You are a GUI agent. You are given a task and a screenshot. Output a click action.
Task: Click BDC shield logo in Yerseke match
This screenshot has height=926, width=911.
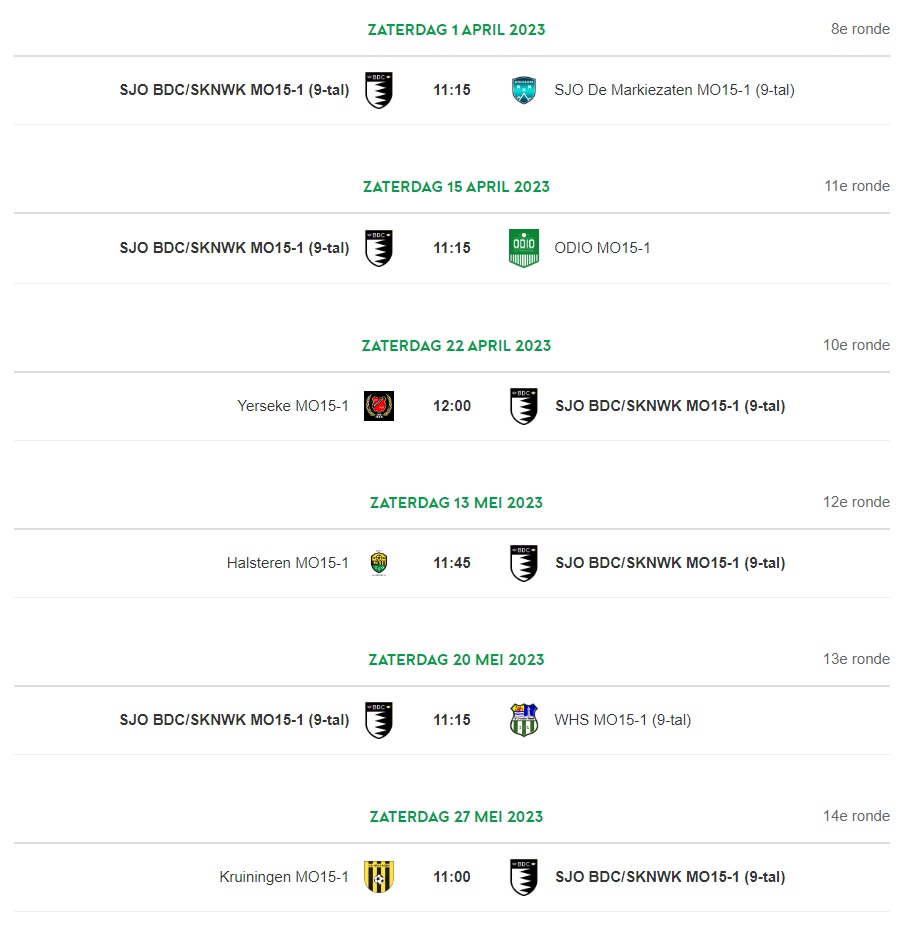[x=524, y=406]
